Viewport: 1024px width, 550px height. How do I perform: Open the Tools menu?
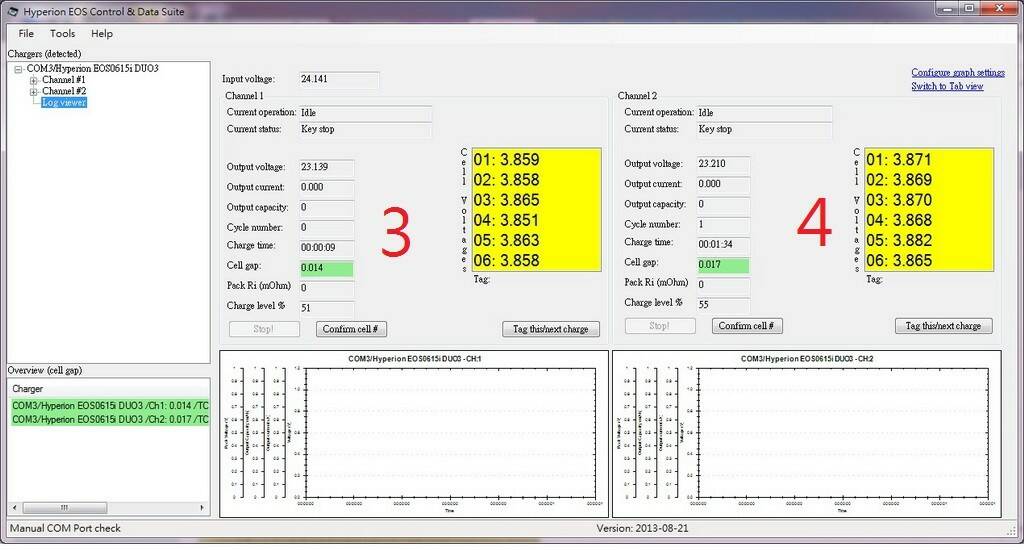coord(62,33)
